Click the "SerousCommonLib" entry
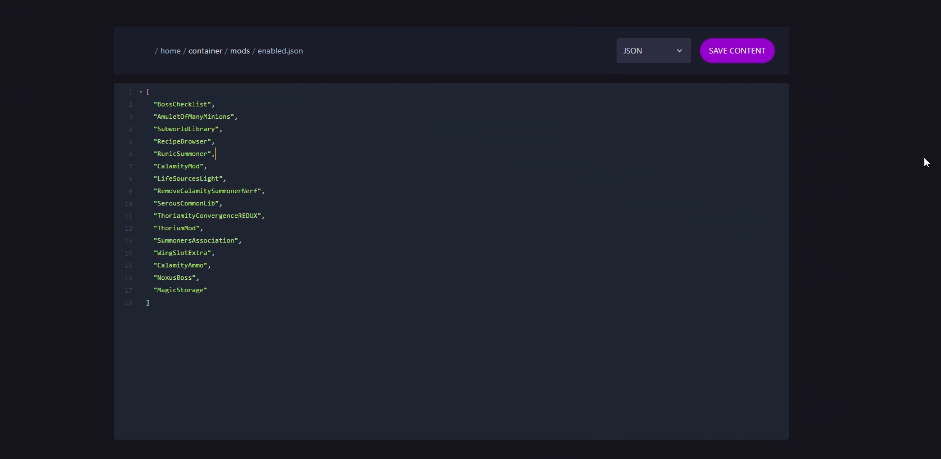Image resolution: width=941 pixels, height=459 pixels. click(188, 203)
